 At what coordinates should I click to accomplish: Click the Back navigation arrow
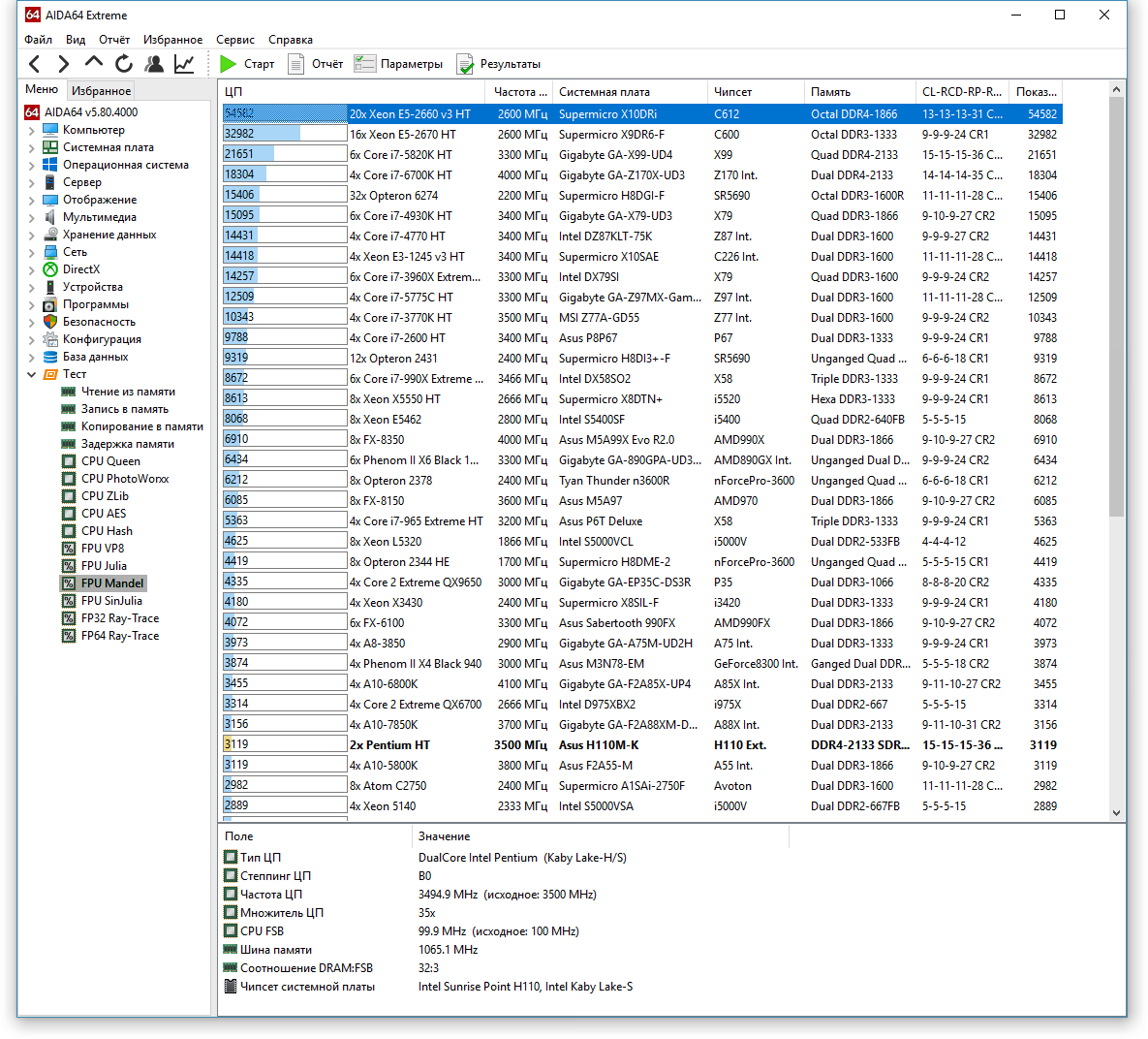click(x=35, y=65)
